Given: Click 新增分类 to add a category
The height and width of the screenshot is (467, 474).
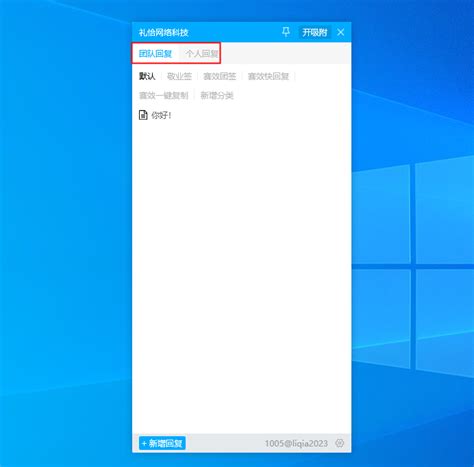Looking at the screenshot, I should click(x=217, y=96).
